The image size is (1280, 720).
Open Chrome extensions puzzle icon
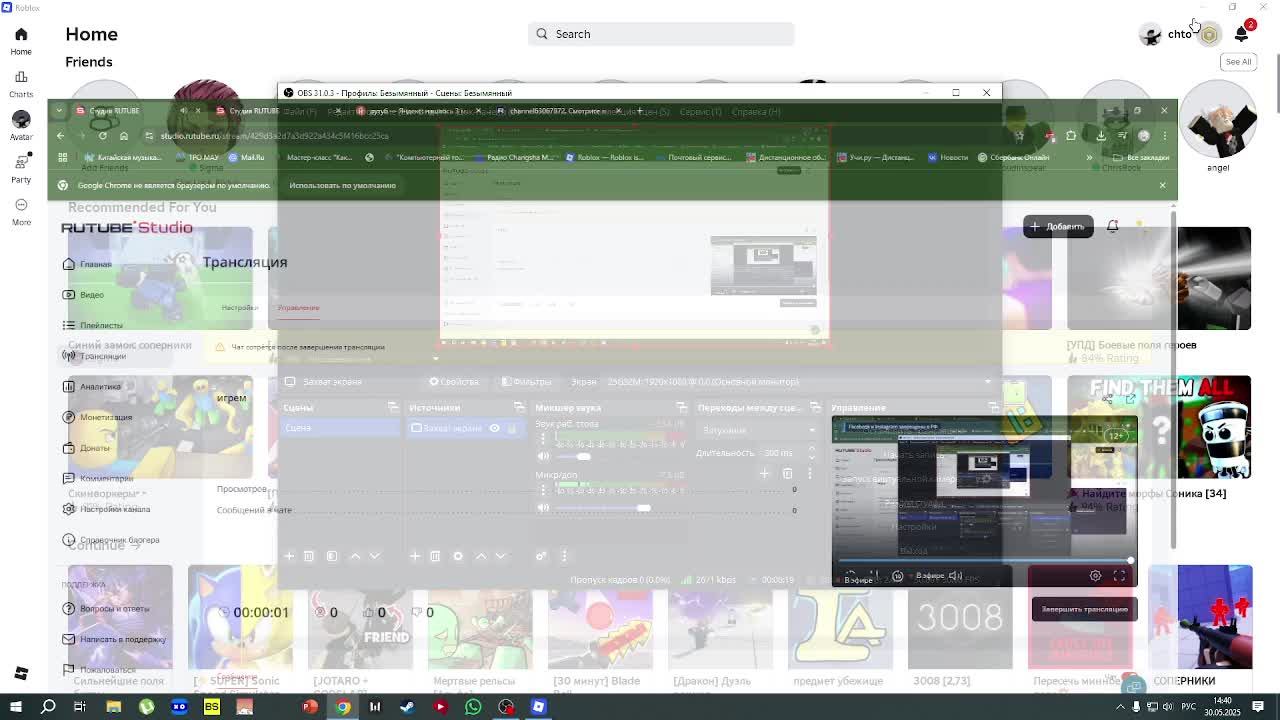(1071, 135)
